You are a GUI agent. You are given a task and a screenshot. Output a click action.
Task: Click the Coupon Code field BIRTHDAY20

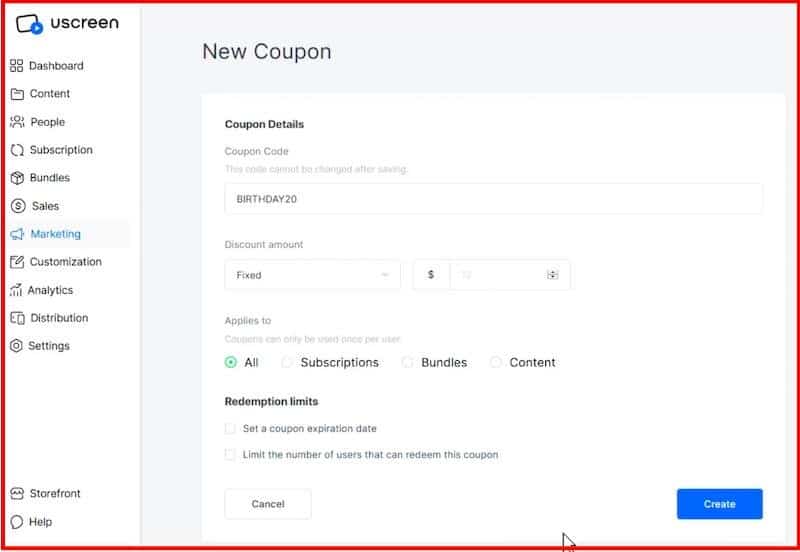pyautogui.click(x=493, y=199)
